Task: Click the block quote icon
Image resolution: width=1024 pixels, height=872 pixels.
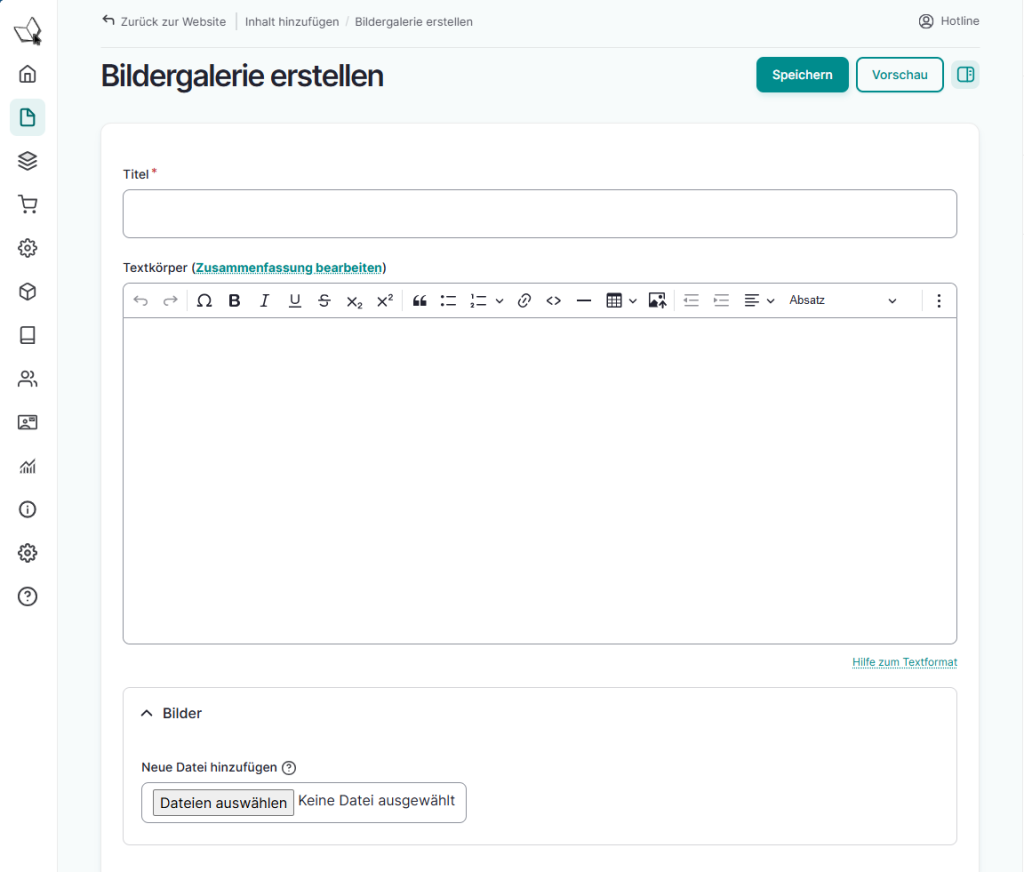Action: [420, 301]
